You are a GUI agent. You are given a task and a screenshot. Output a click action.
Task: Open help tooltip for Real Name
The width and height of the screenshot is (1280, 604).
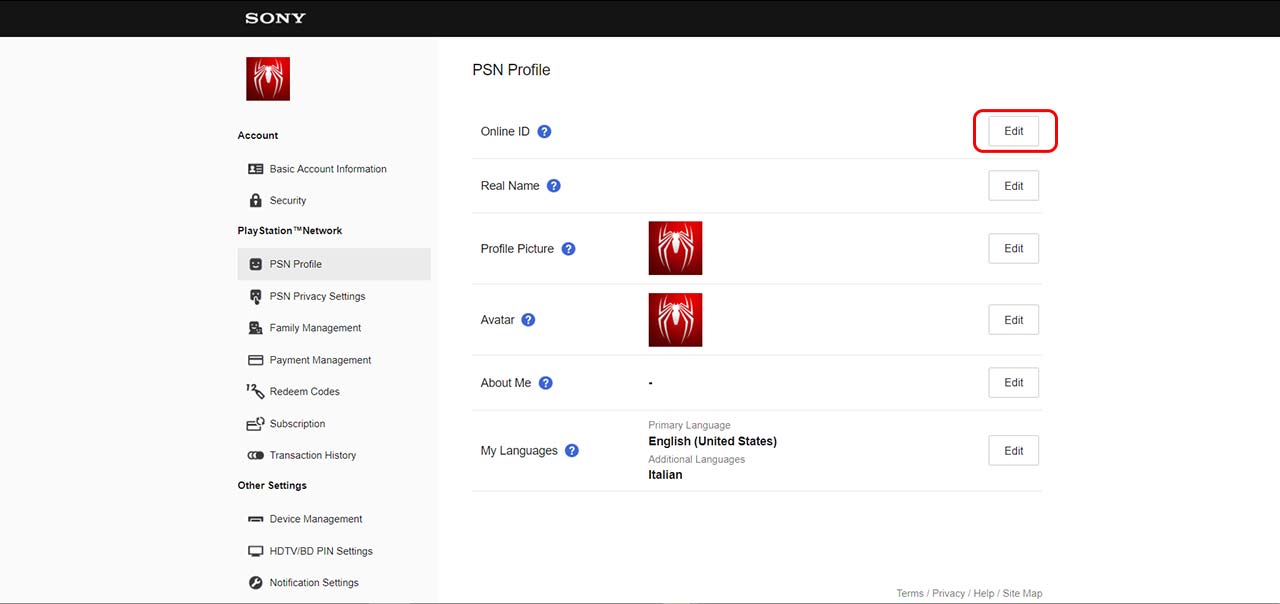point(553,186)
